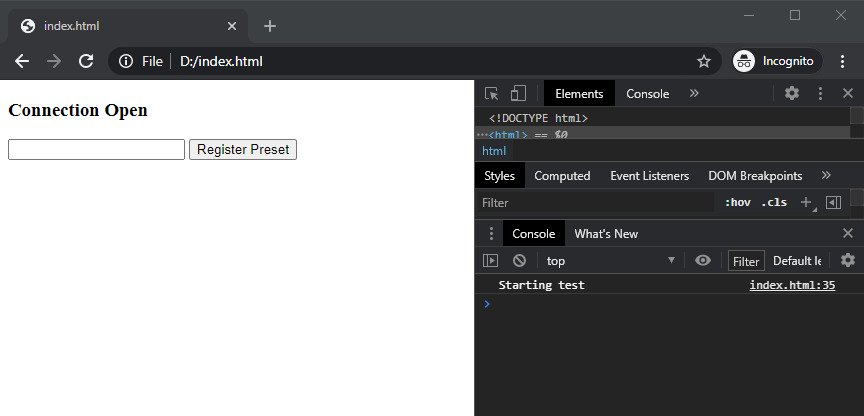Click the Register Preset button

tap(243, 150)
